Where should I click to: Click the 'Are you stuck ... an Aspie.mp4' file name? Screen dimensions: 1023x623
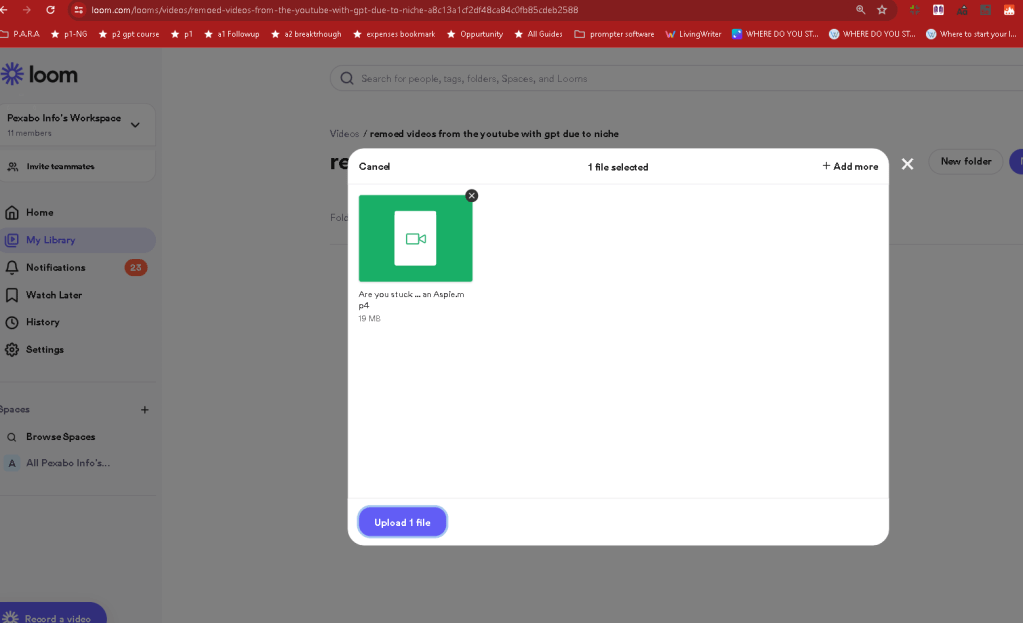pyautogui.click(x=411, y=299)
